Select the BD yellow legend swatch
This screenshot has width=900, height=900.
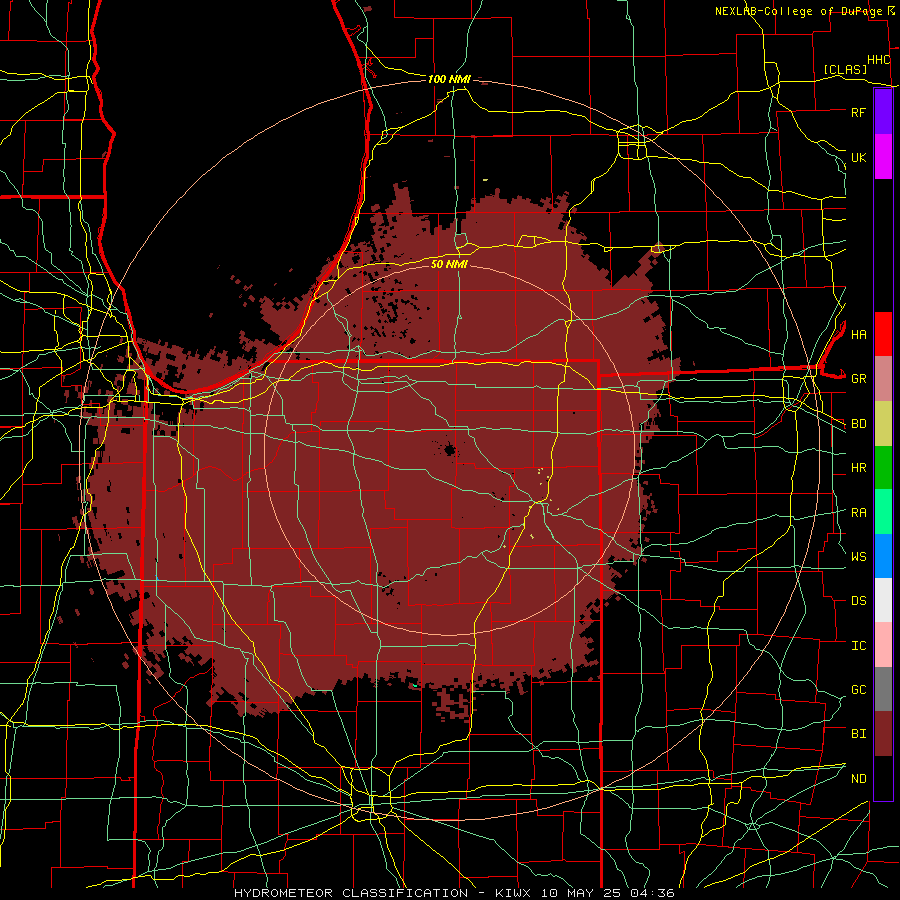883,423
